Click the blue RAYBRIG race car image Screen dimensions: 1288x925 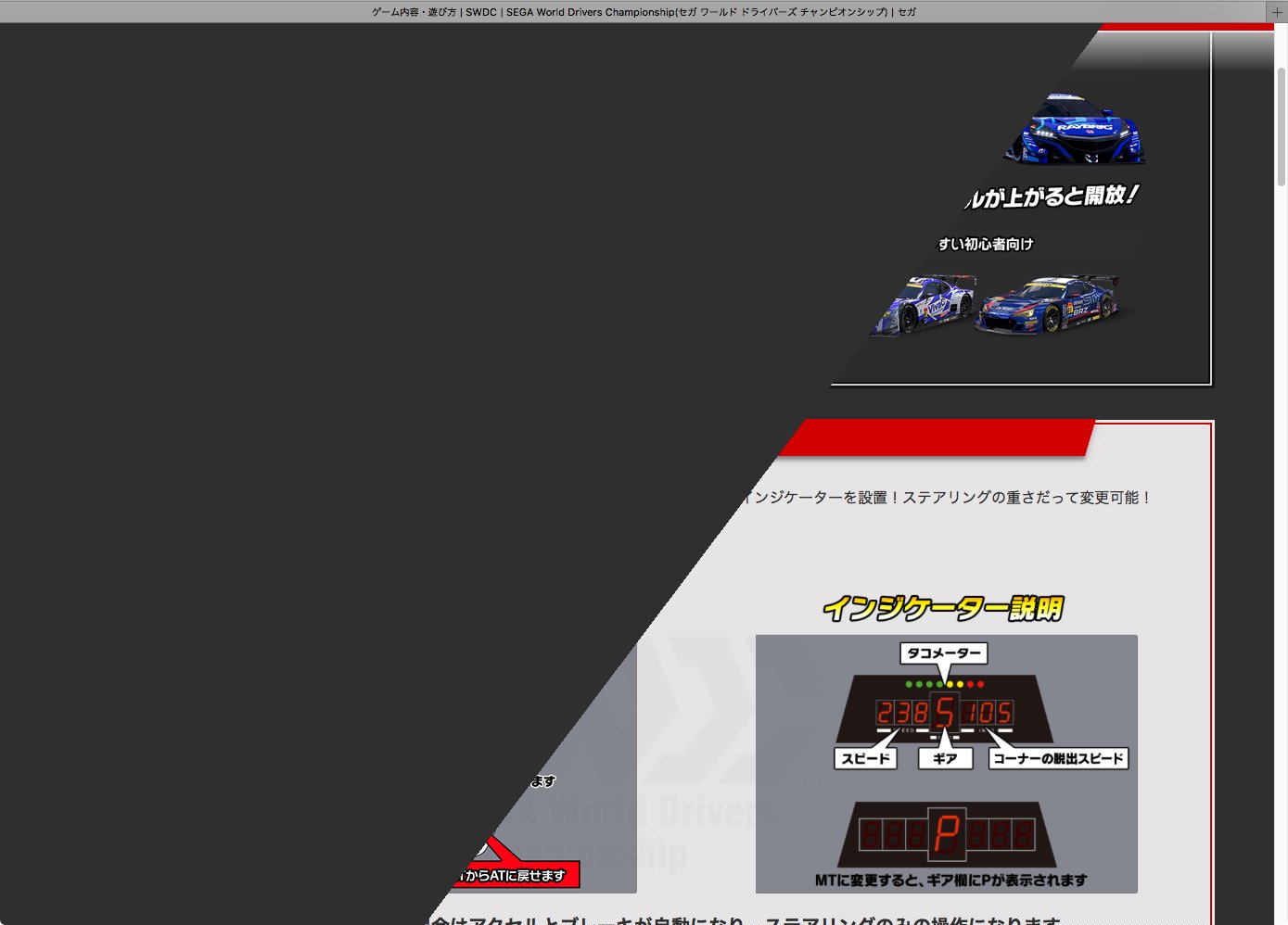click(x=1076, y=128)
